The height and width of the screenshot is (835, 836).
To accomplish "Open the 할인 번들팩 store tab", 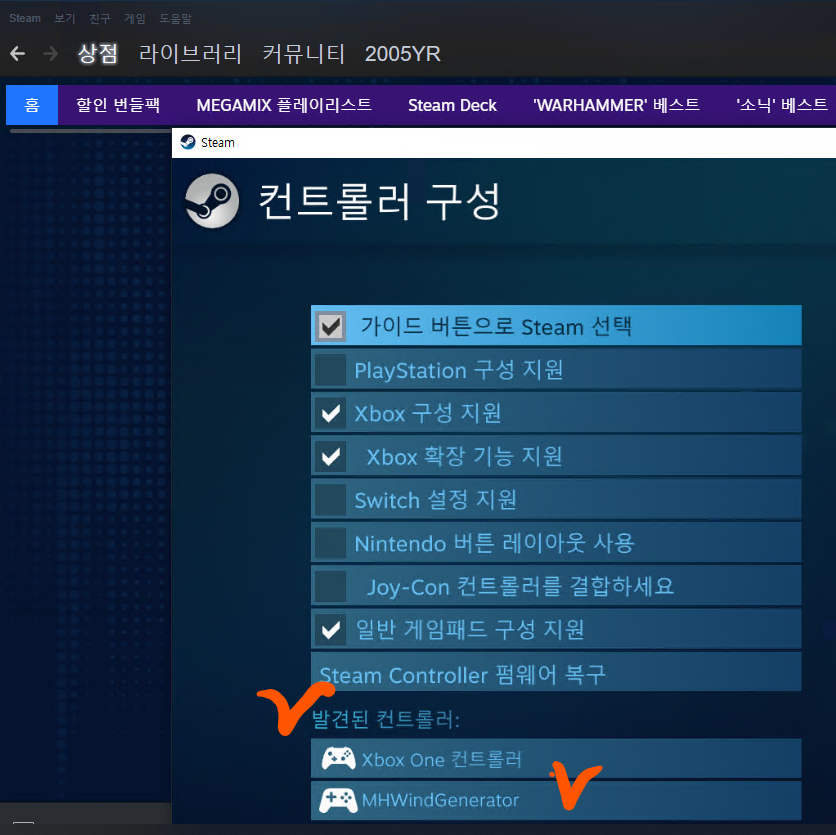I will tap(118, 105).
